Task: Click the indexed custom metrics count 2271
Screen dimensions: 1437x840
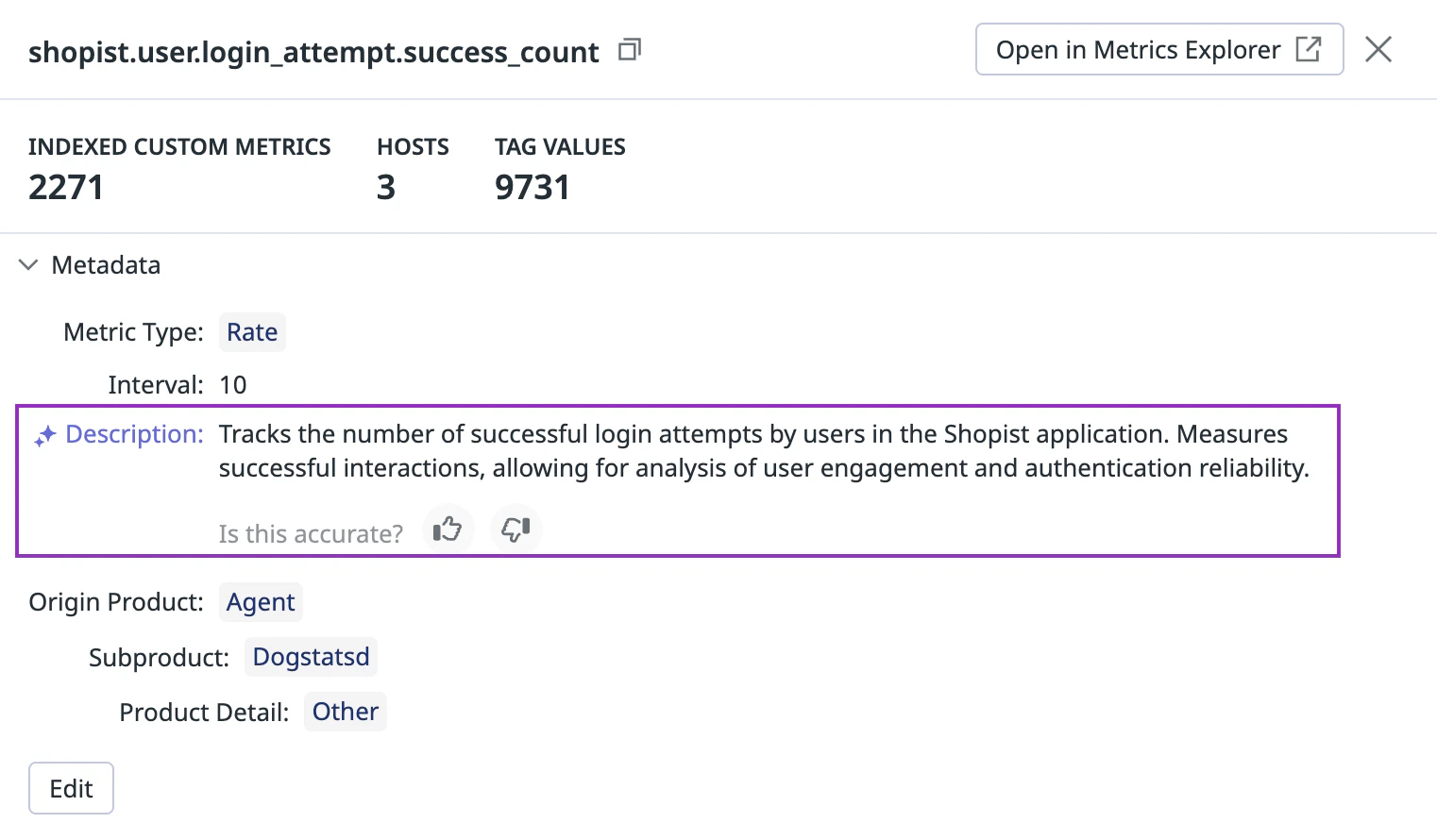Action: (x=66, y=188)
